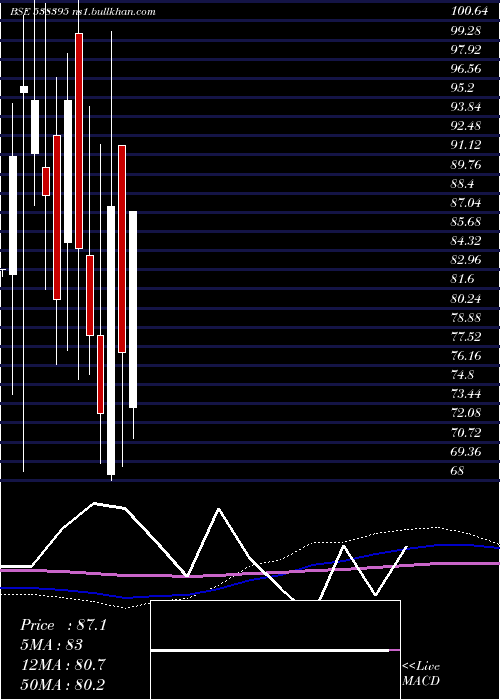This screenshot has width=500, height=700.
Task: Click the 69.36 price level label
Action: 466,452
